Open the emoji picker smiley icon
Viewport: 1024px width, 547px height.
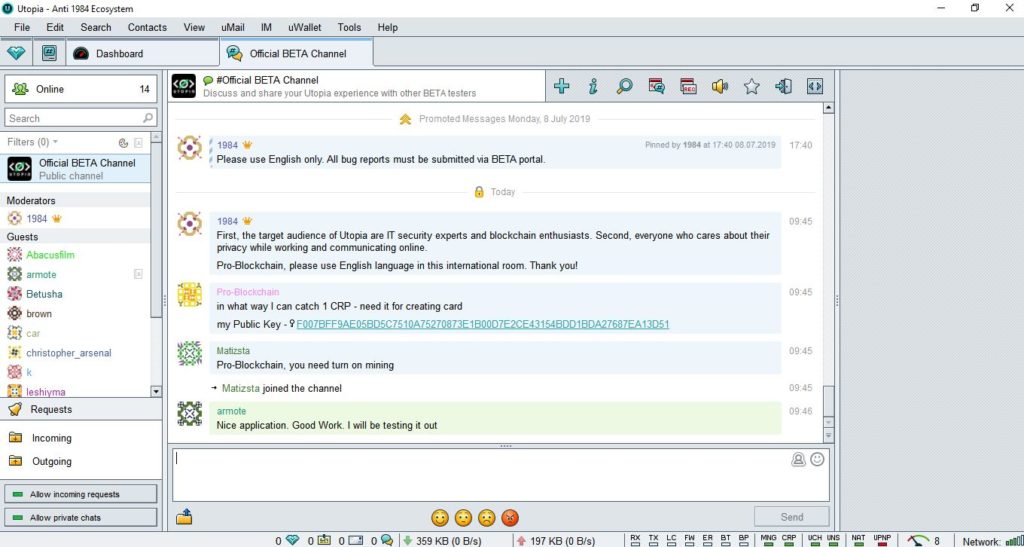click(817, 459)
